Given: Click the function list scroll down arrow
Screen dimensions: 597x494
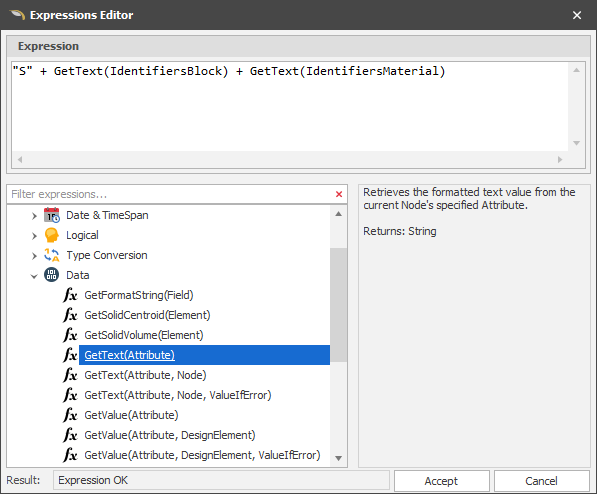Looking at the screenshot, I should click(338, 458).
